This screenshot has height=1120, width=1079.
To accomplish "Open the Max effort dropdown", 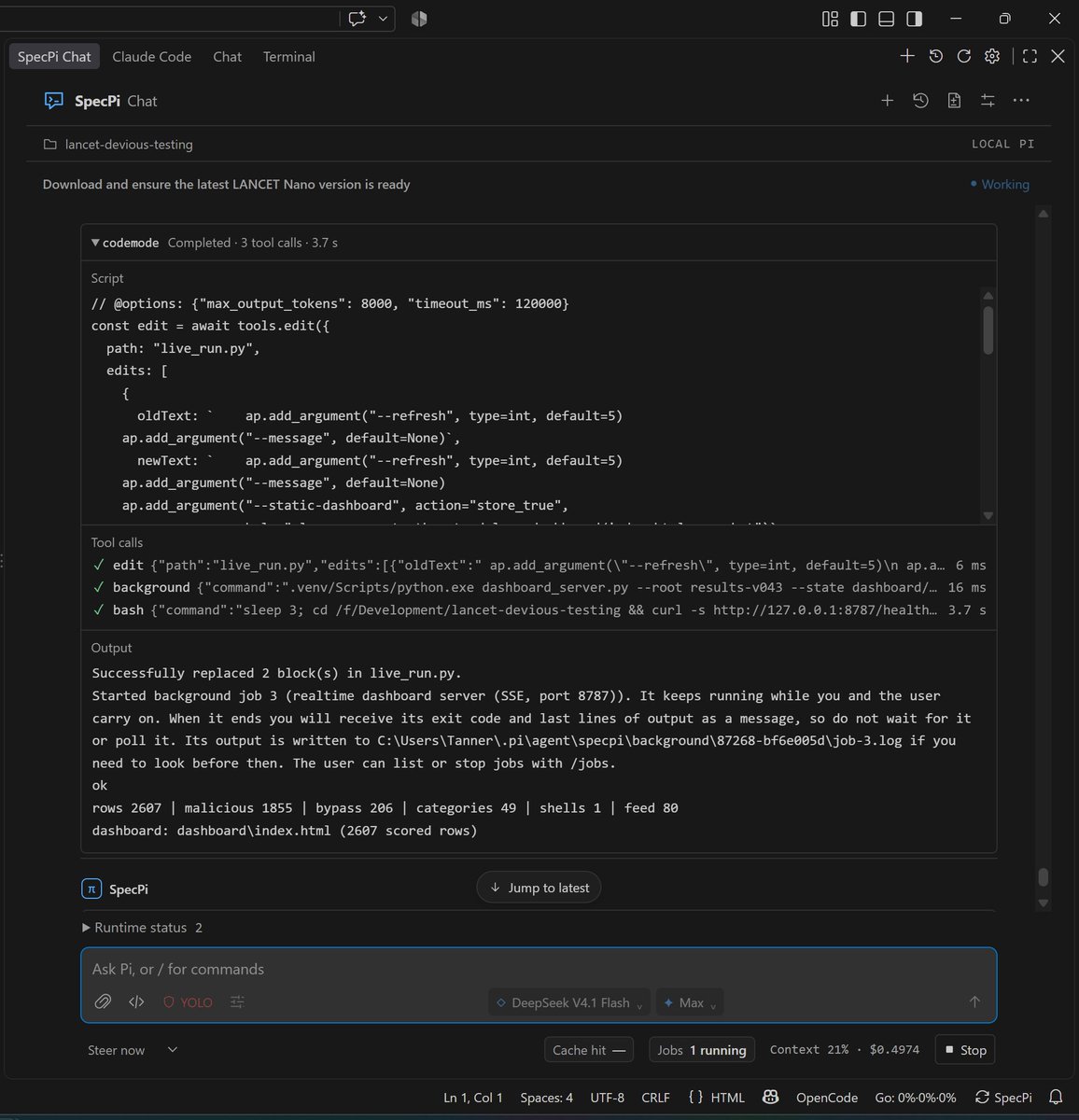I will click(690, 1002).
